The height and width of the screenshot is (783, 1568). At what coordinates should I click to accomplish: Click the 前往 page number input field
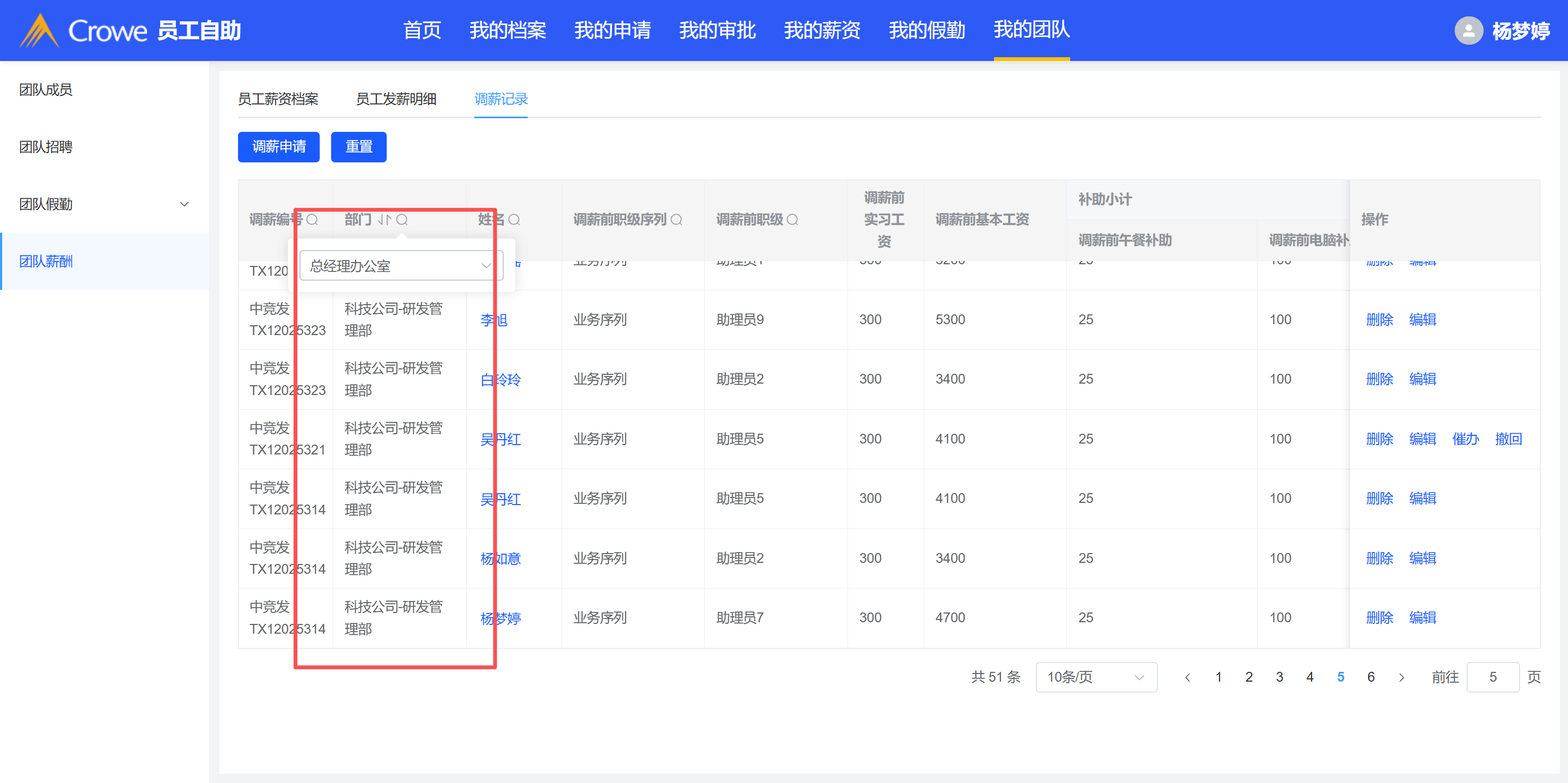pyautogui.click(x=1492, y=677)
